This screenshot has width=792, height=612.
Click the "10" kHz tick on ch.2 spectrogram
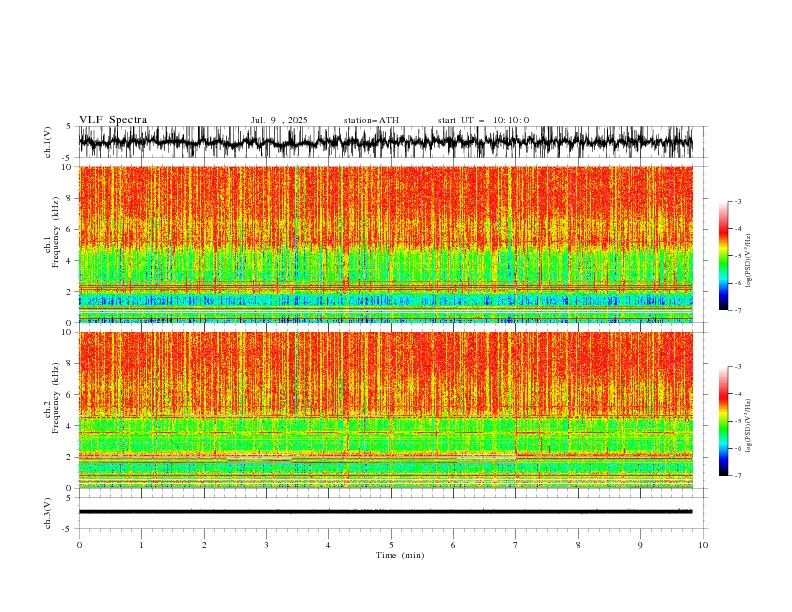(x=67, y=332)
